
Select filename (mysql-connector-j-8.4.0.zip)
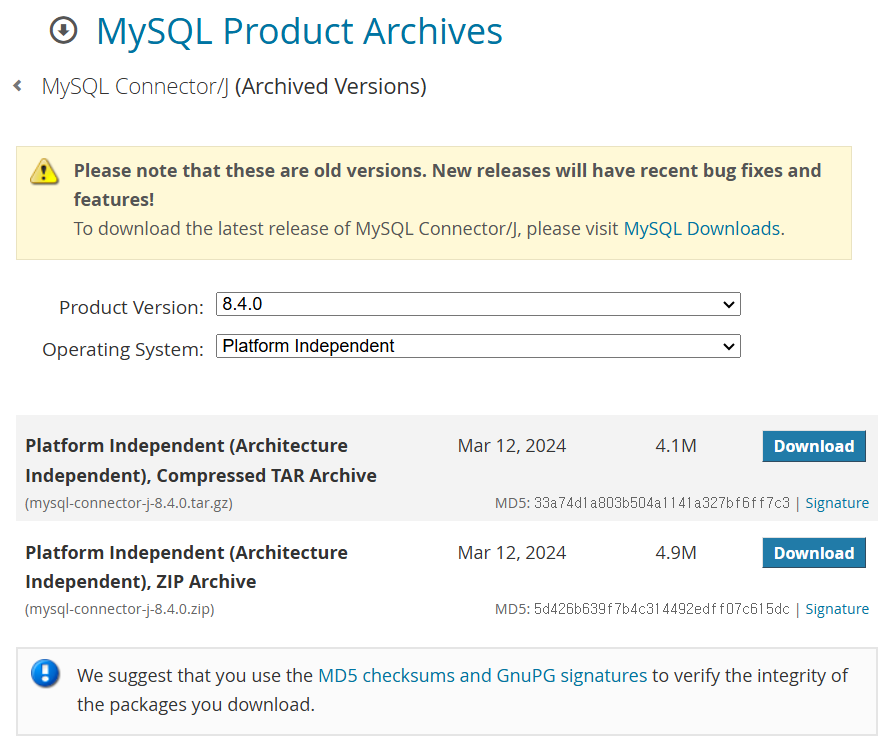click(120, 609)
